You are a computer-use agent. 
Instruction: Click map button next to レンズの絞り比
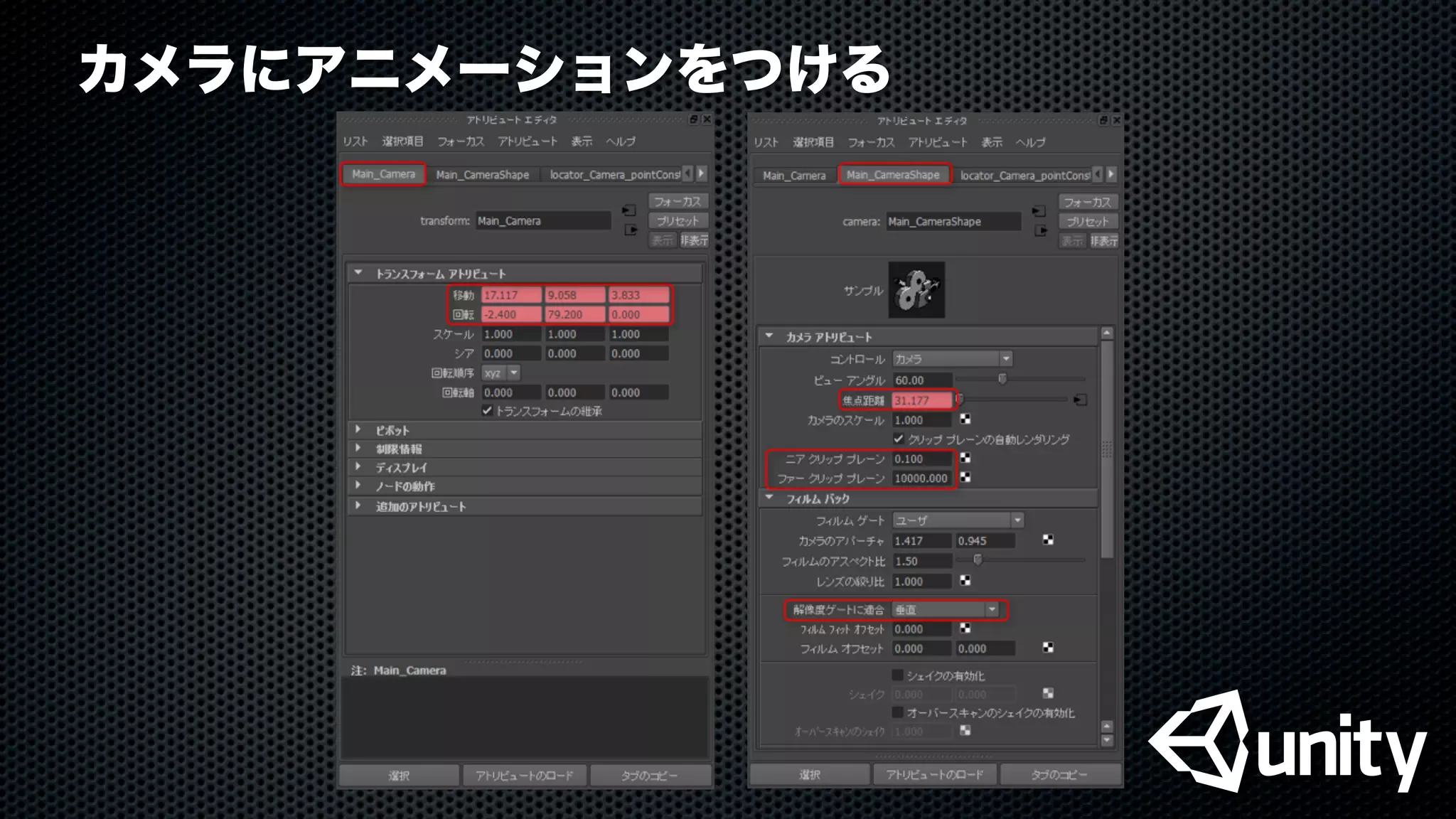(965, 581)
